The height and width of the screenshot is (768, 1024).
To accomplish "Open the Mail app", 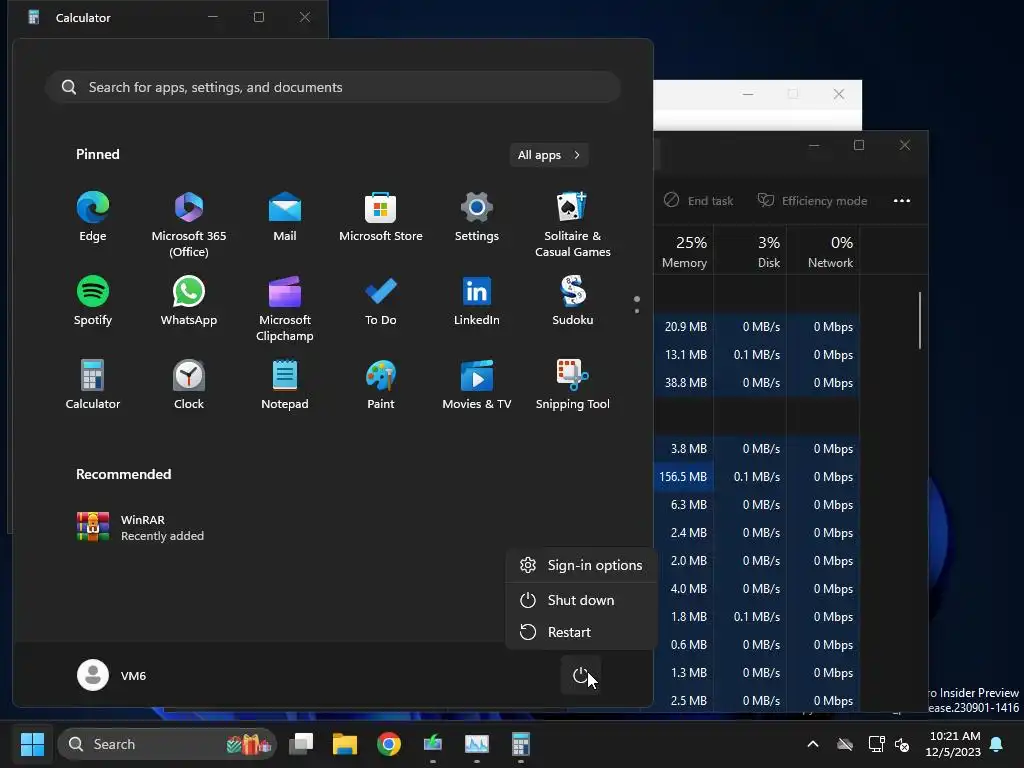I will (x=285, y=218).
